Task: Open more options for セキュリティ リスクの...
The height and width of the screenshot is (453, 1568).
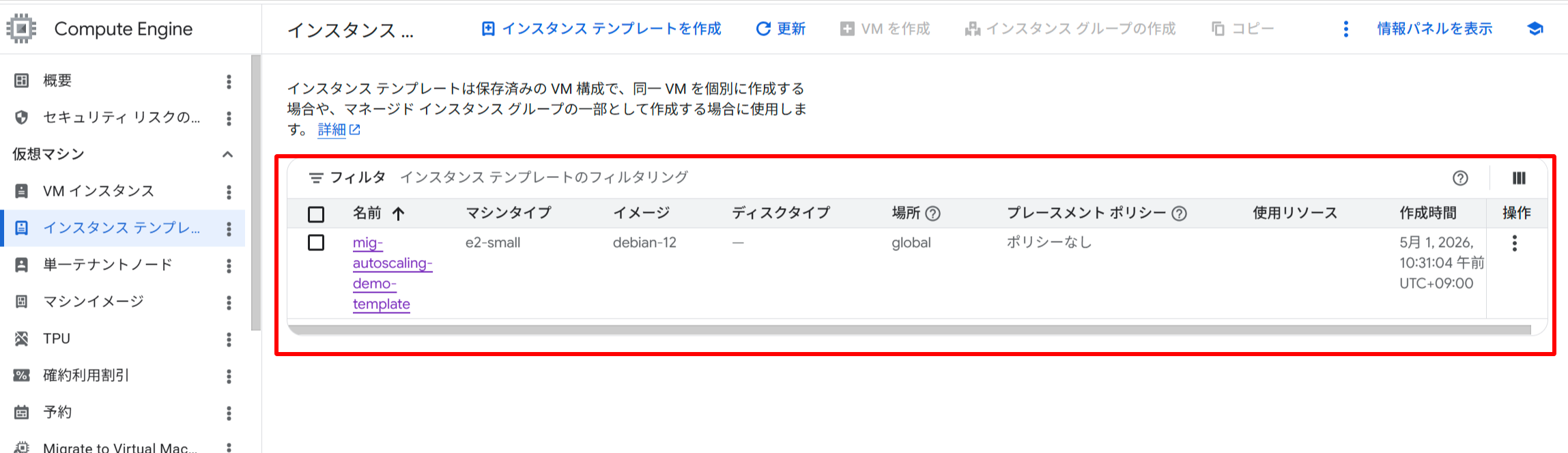Action: coord(229,119)
